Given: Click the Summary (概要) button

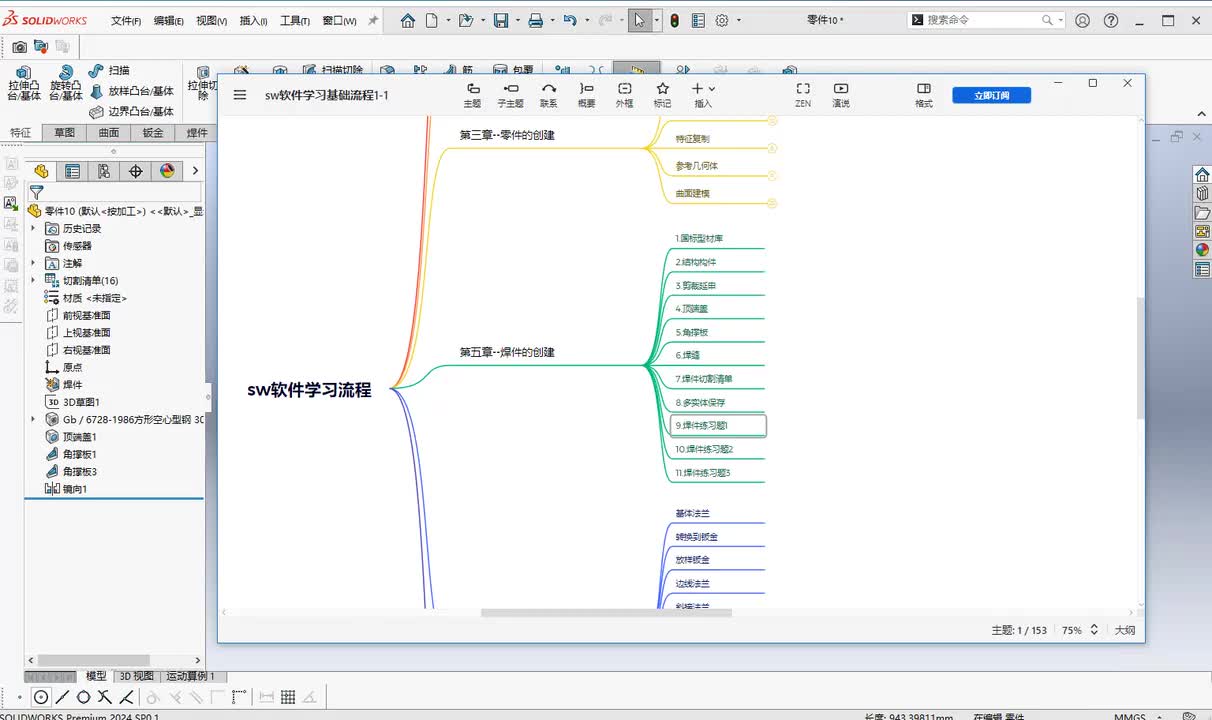Looking at the screenshot, I should (x=587, y=95).
